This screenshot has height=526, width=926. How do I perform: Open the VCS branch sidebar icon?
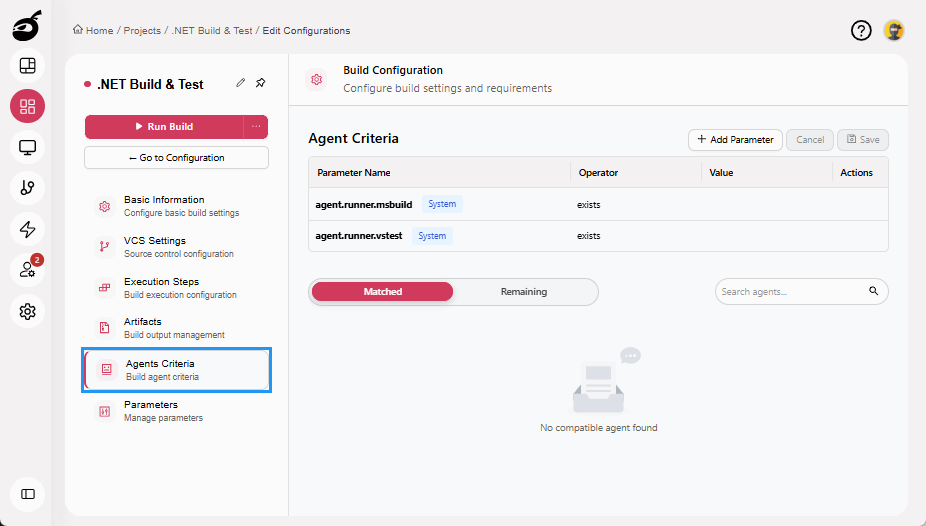tap(27, 188)
